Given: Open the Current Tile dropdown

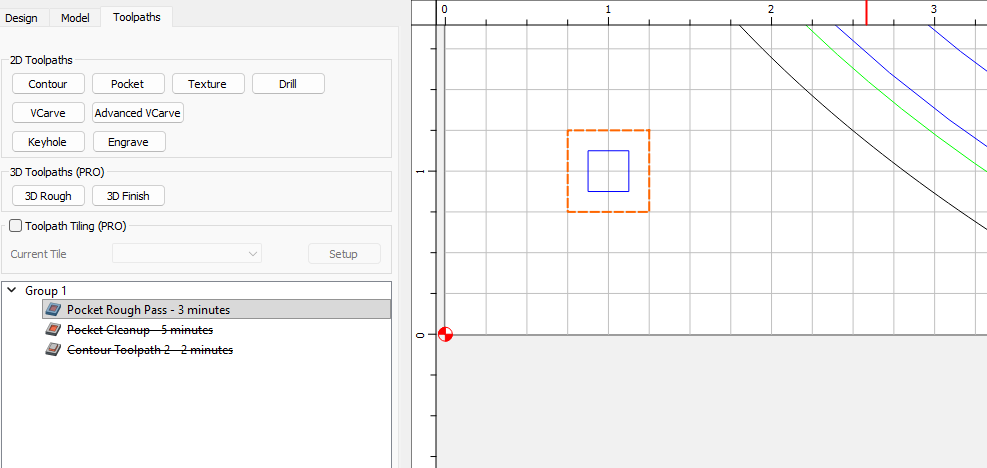Looking at the screenshot, I should coord(187,254).
